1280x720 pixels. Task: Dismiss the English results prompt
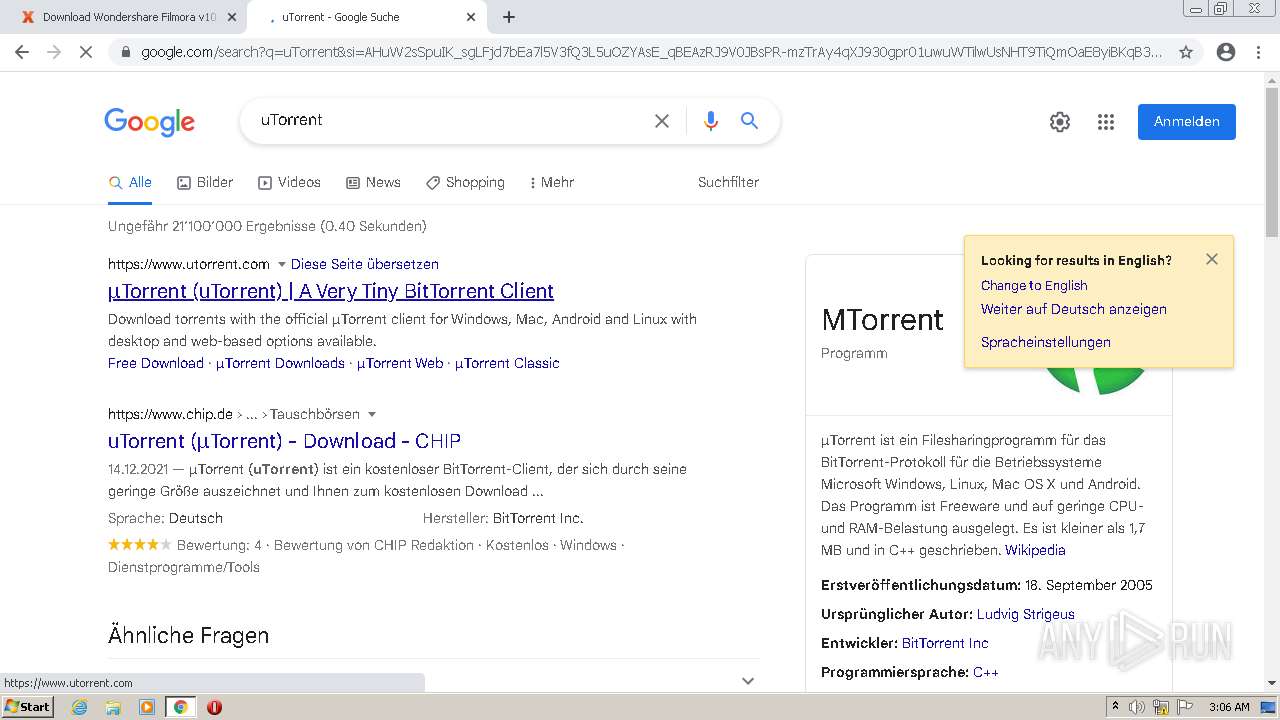[x=1212, y=259]
